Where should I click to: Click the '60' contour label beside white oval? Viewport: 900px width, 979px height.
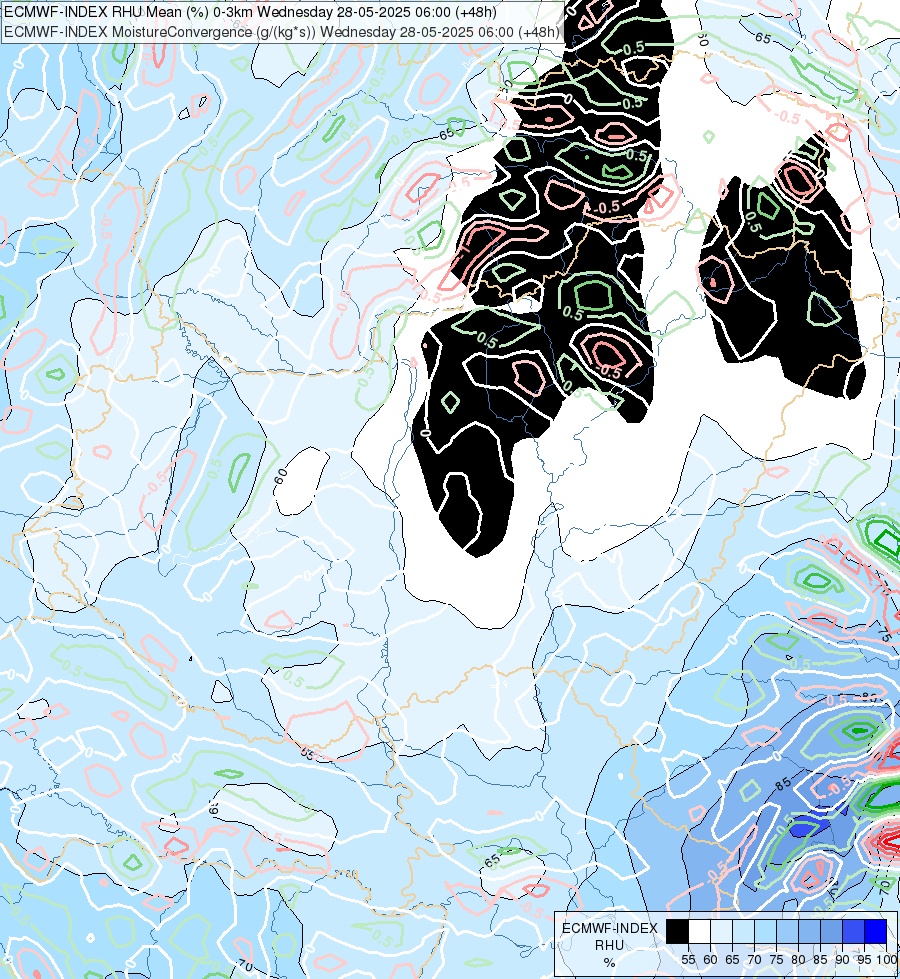[x=280, y=476]
